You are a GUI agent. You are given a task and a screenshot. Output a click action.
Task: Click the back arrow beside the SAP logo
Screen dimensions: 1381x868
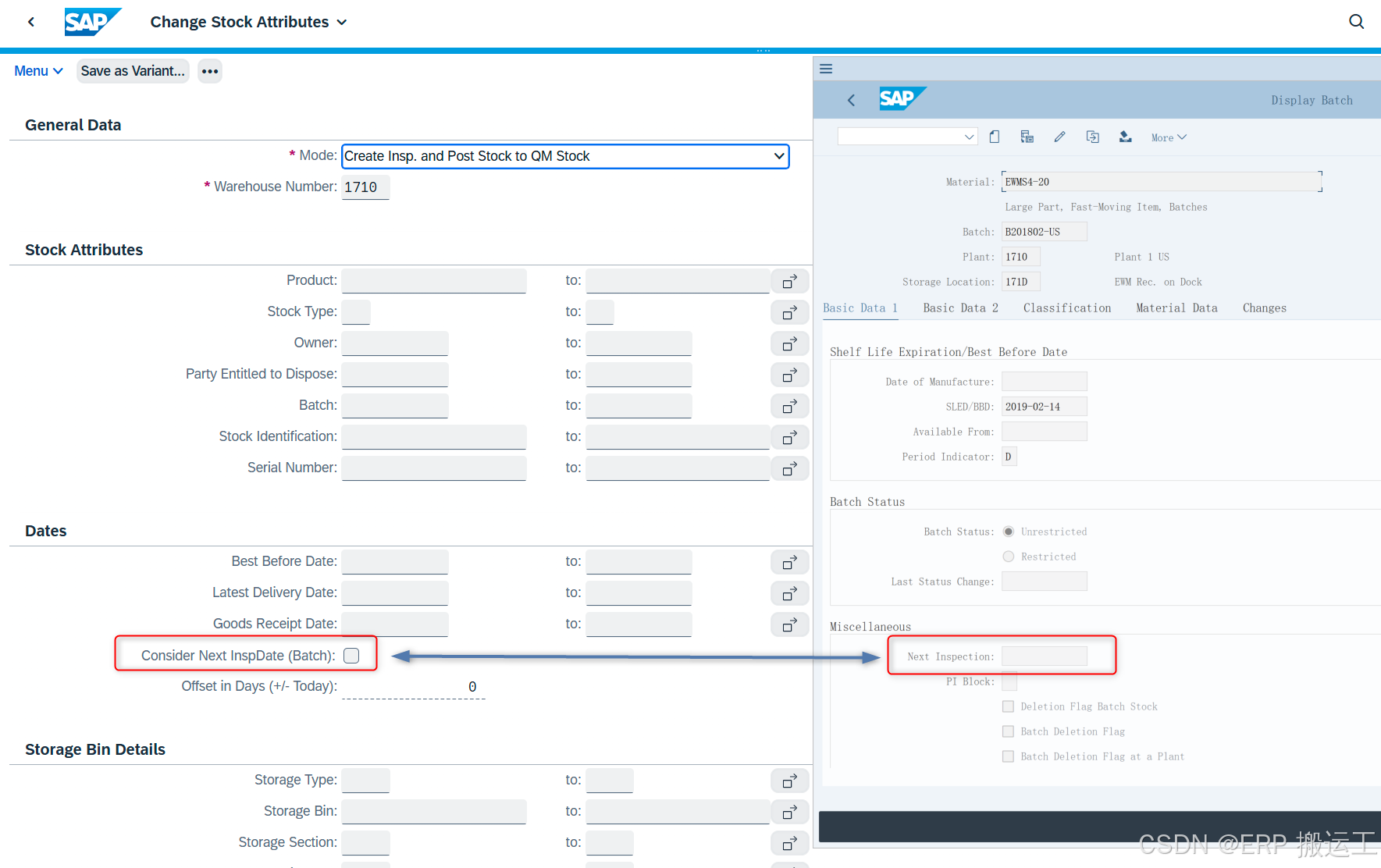tap(31, 22)
